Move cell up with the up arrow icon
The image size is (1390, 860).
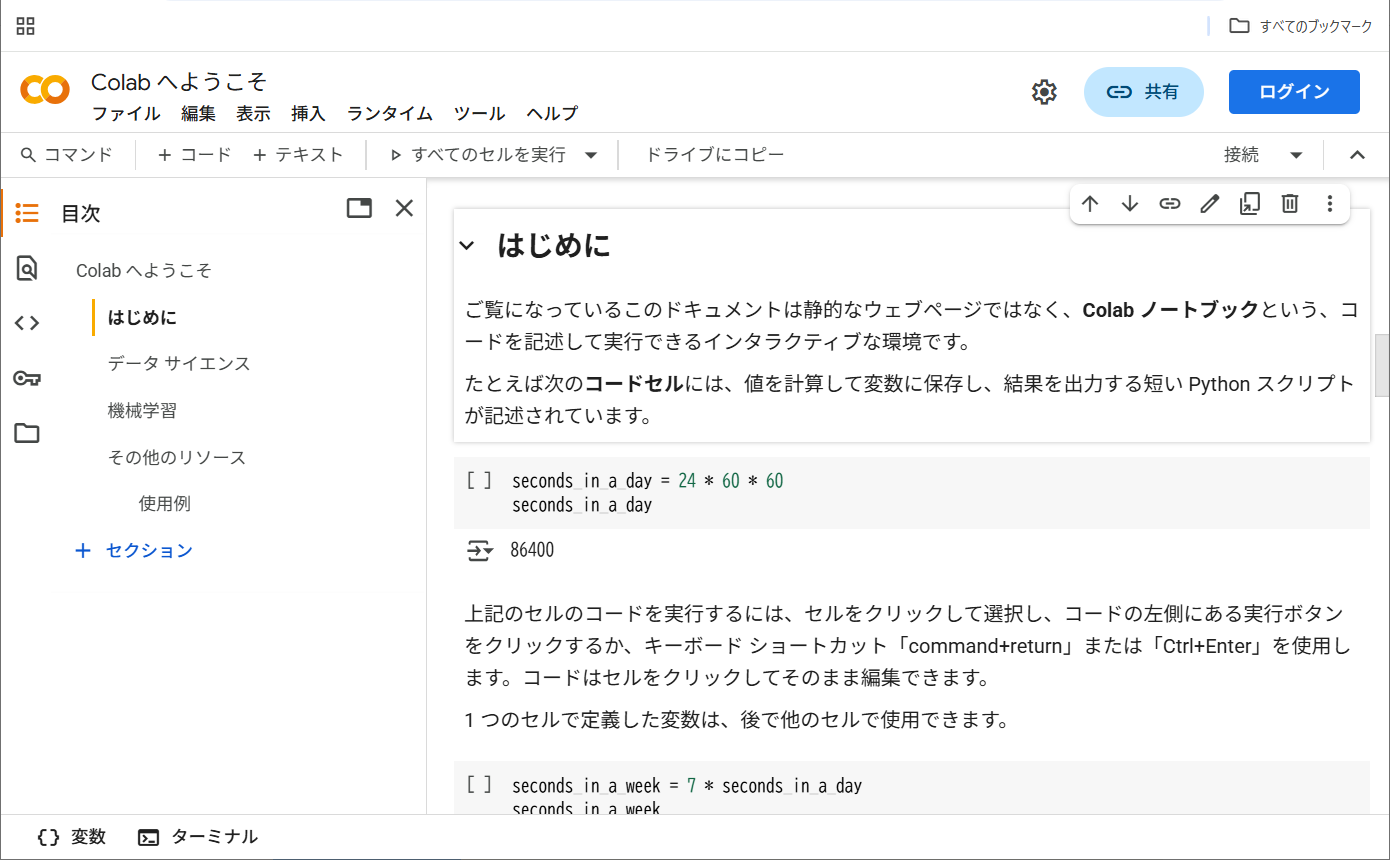[x=1090, y=204]
